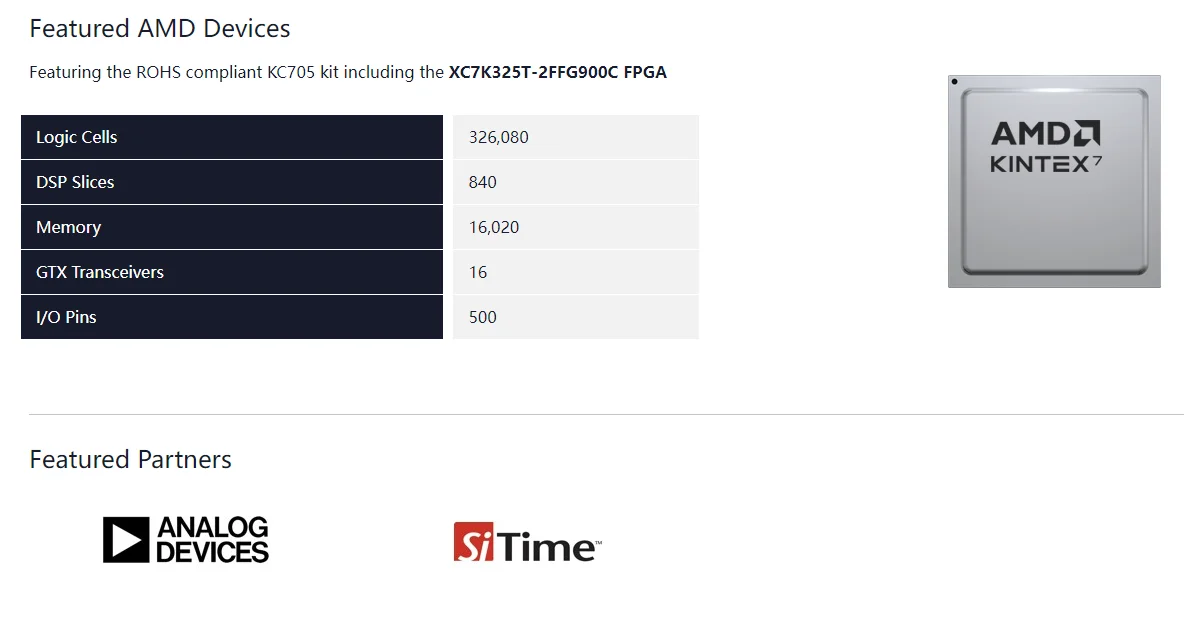Click the AMD Kintex 7 chip image

click(x=1054, y=181)
